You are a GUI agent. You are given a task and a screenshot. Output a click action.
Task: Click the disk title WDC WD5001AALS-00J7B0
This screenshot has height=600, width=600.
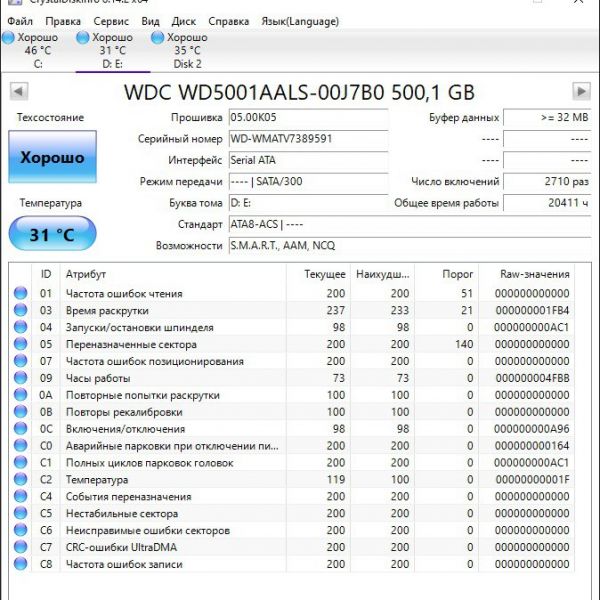tap(254, 92)
